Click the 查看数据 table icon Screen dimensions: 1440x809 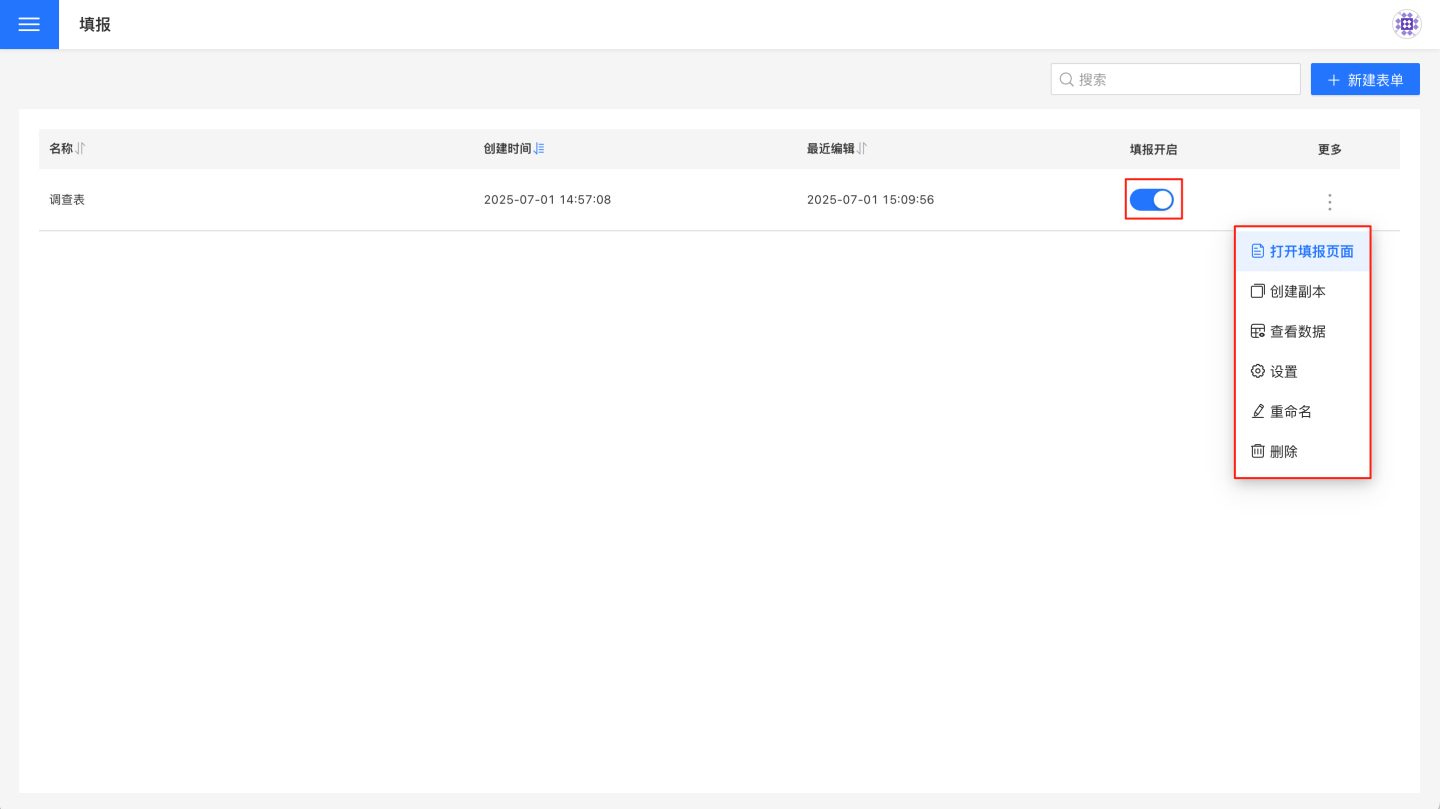[1258, 331]
